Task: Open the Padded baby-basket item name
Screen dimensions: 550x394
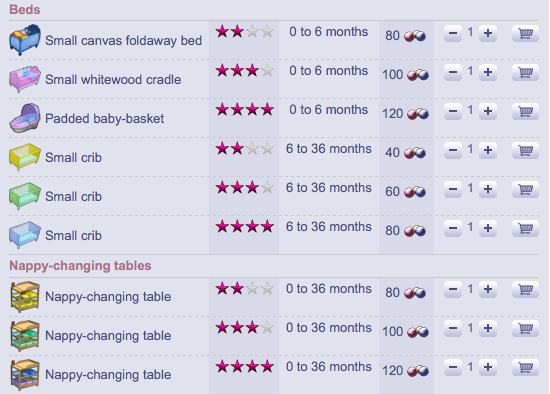Action: 105,119
